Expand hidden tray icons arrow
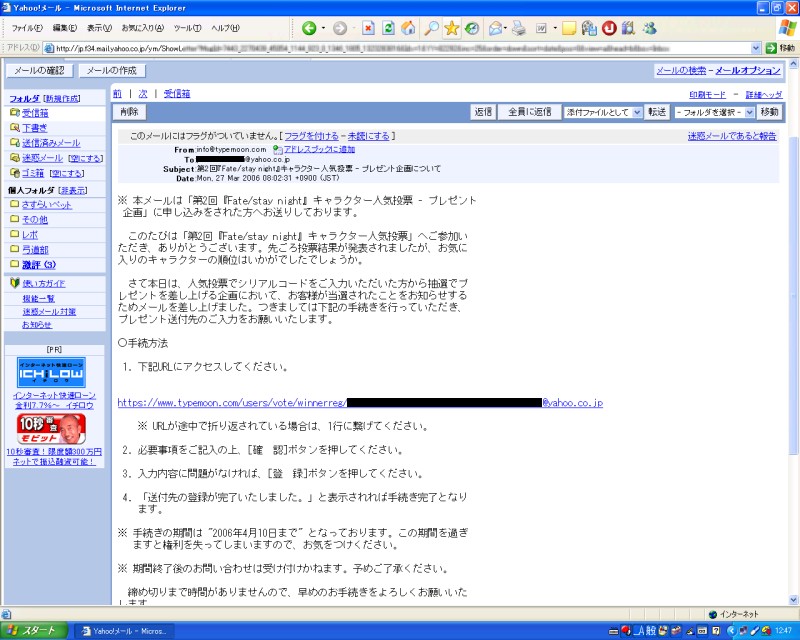800x640 pixels. click(x=731, y=631)
